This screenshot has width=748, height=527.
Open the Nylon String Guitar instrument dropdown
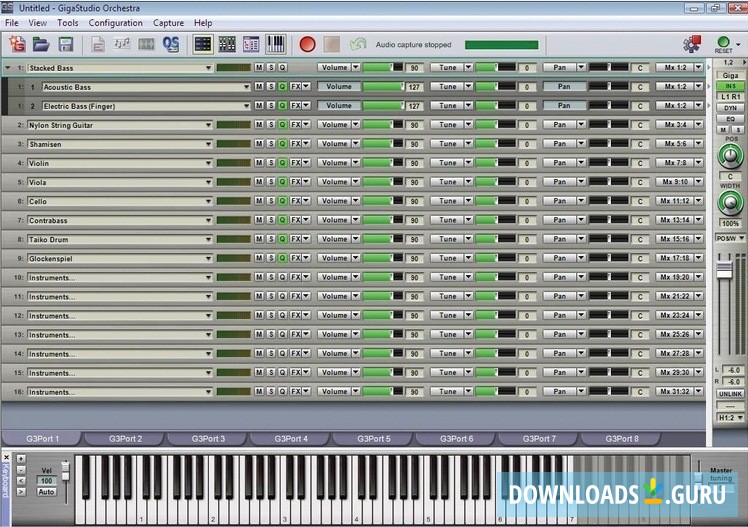point(208,125)
